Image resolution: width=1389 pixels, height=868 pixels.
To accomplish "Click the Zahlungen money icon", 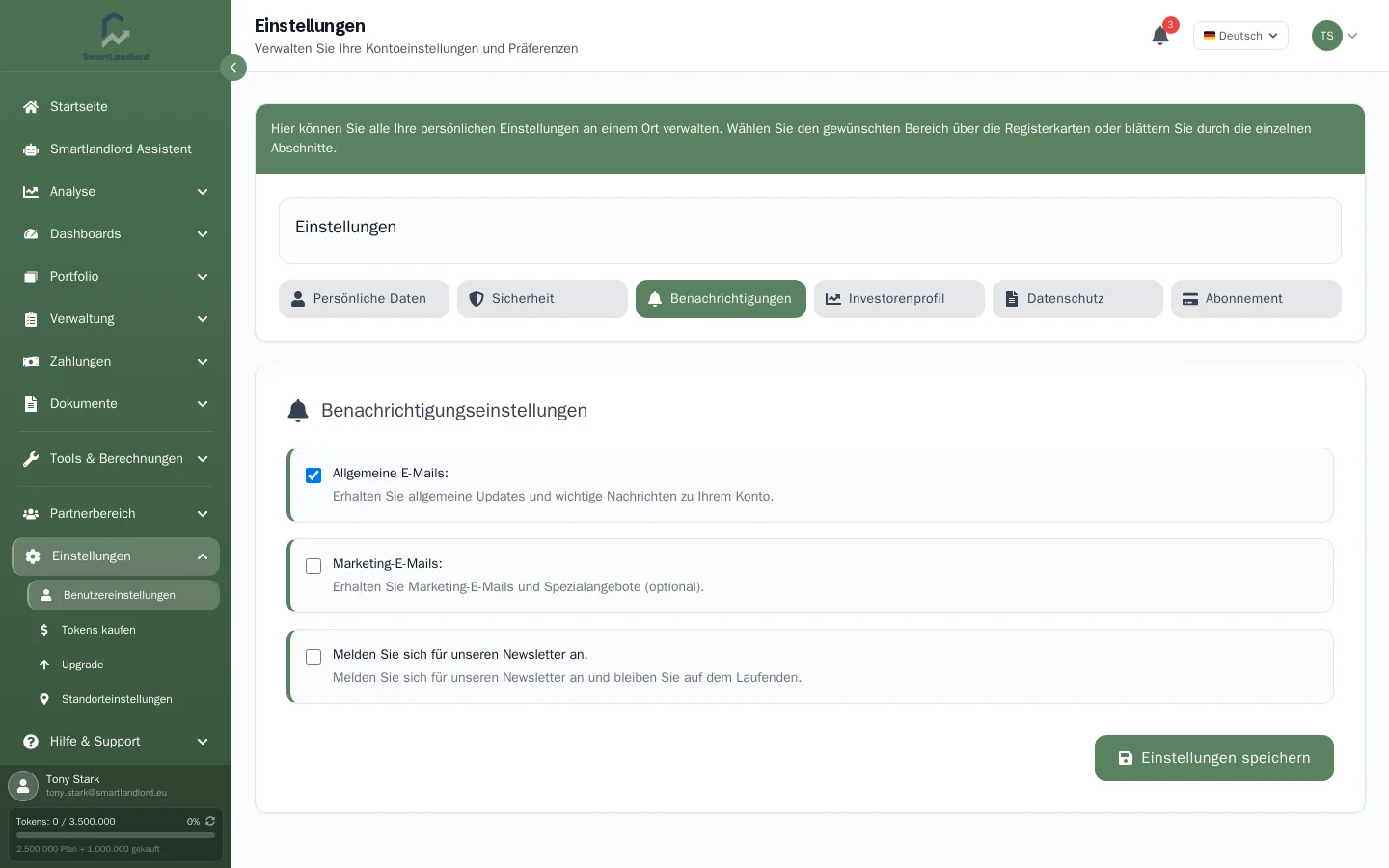I will [x=31, y=362].
